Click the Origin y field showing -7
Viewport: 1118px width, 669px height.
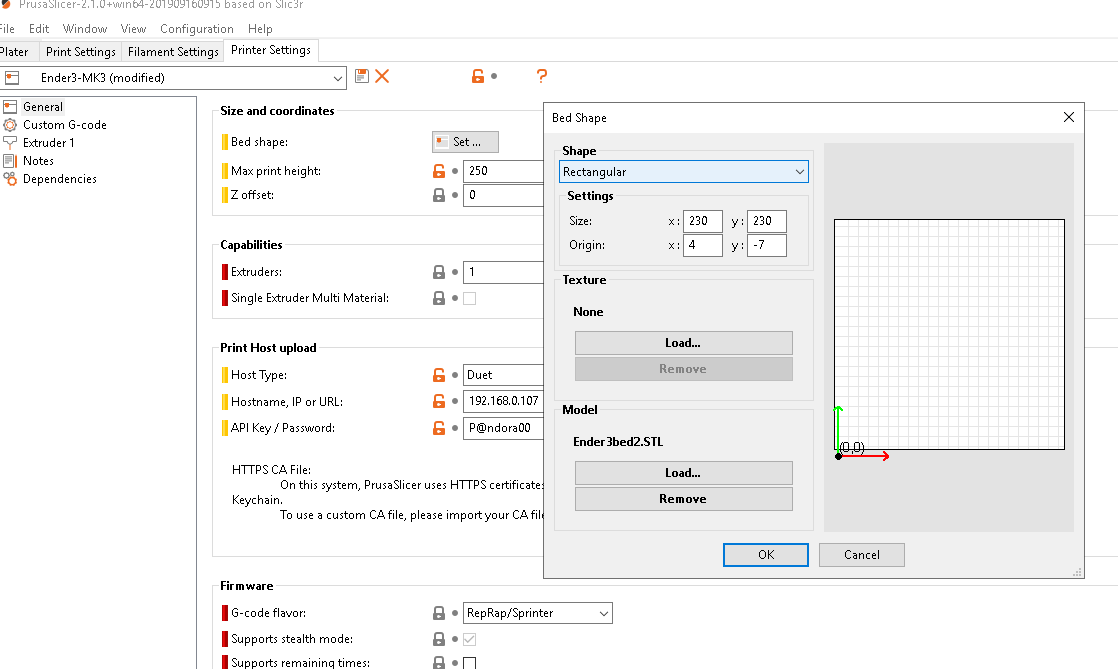[x=767, y=245]
